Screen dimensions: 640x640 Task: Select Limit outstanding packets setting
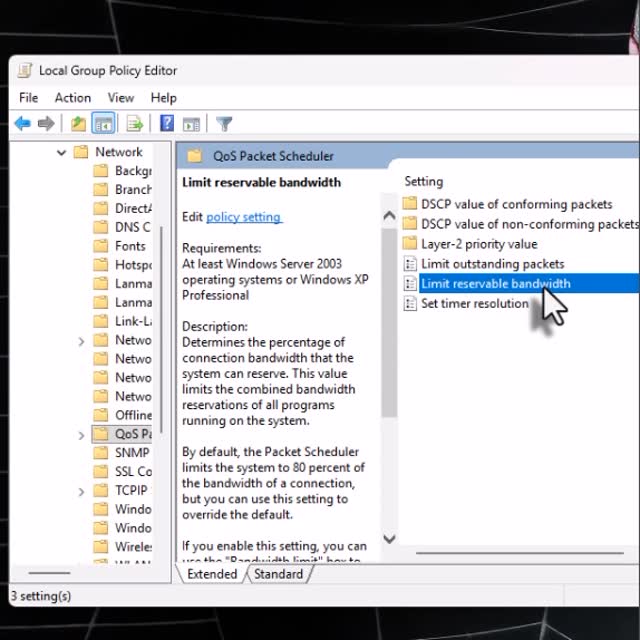493,264
